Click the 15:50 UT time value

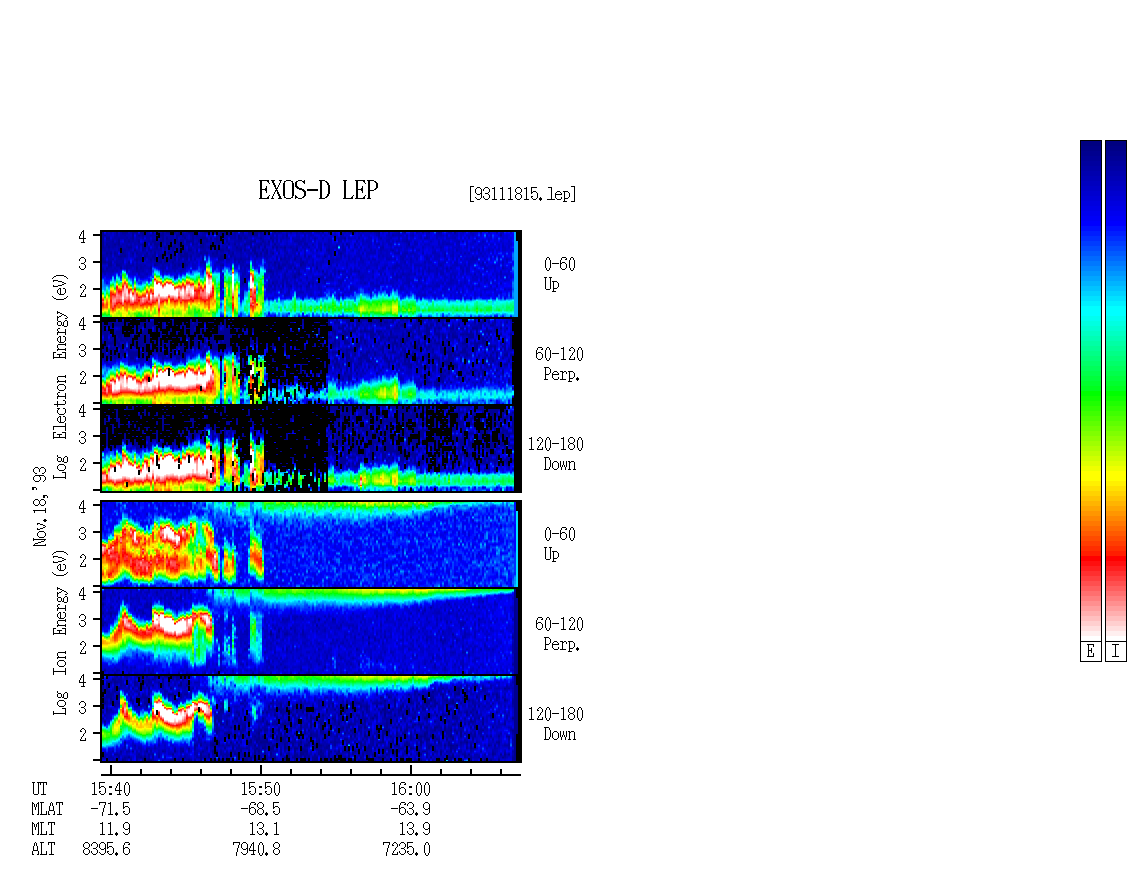(260, 789)
